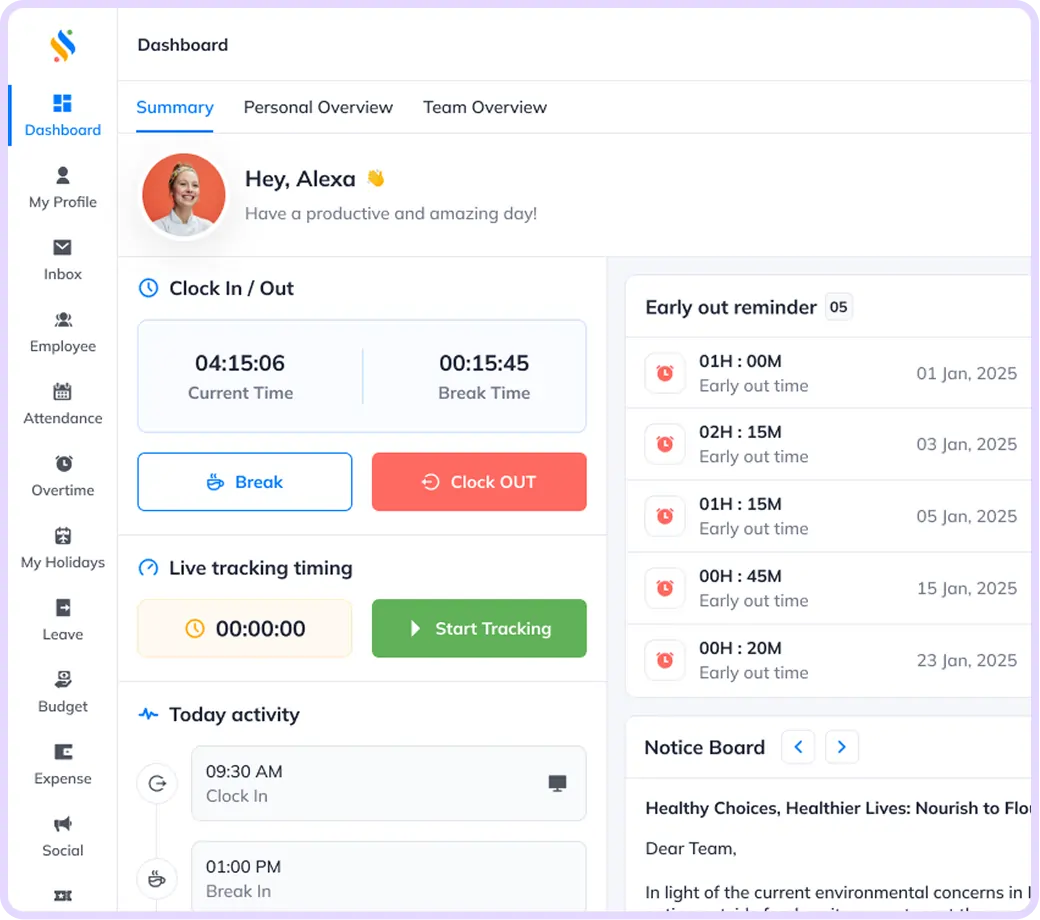The height and width of the screenshot is (920, 1040).
Task: Click the 04:15:06 Current Time value
Action: pos(240,363)
